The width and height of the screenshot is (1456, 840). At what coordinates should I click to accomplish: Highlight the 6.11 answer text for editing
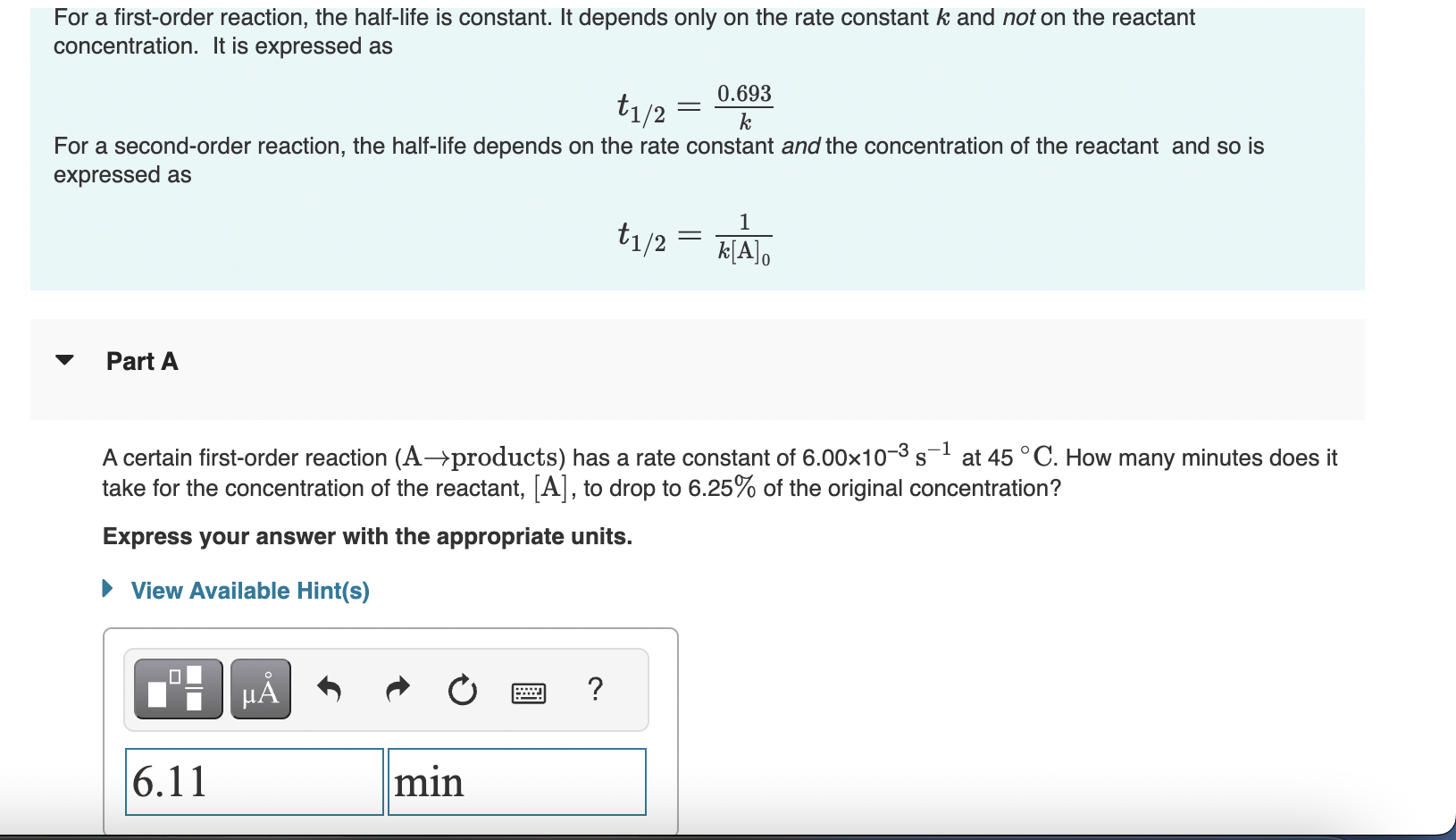pos(170,781)
